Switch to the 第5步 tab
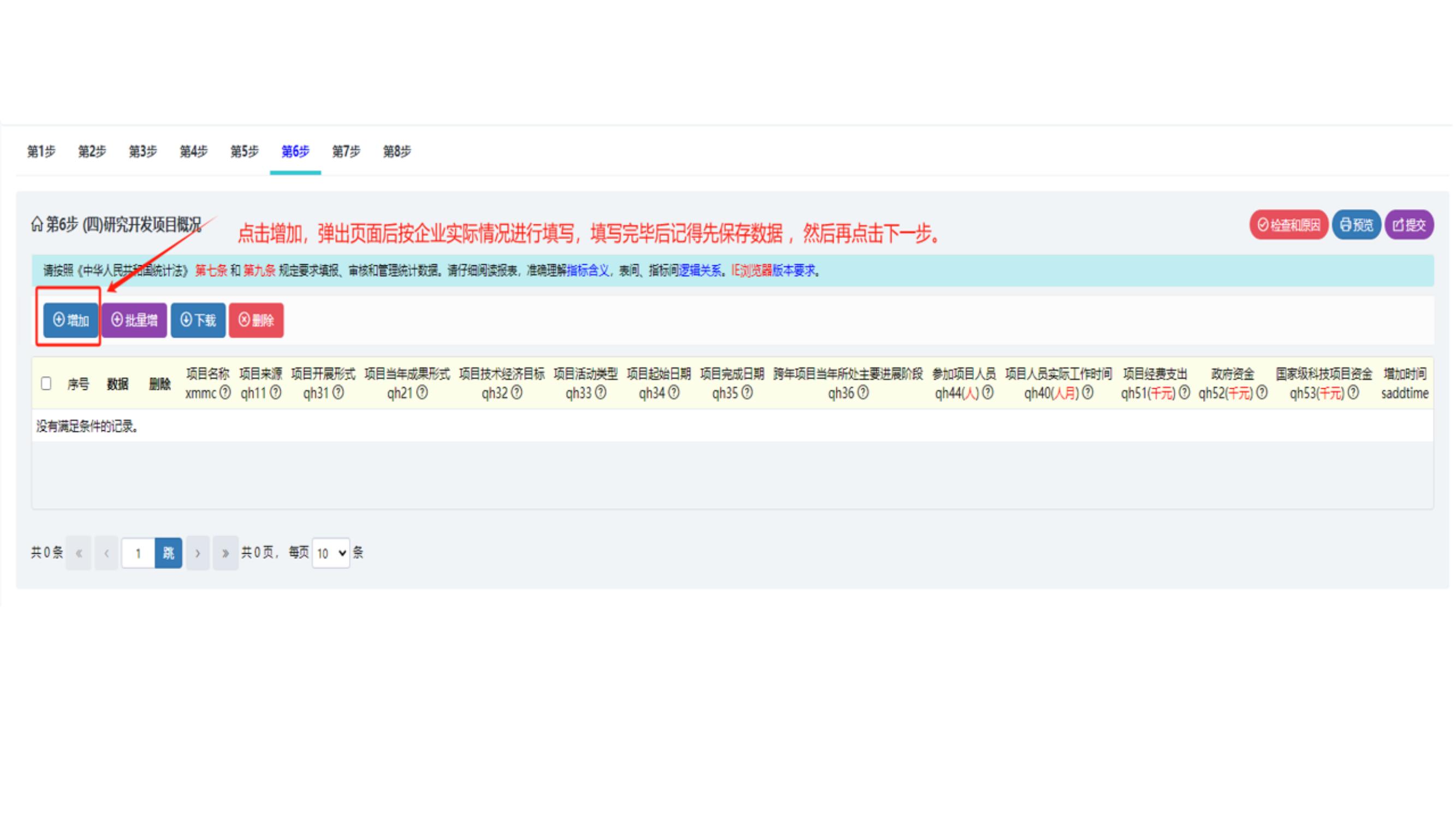This screenshot has height=819, width=1456. [244, 151]
